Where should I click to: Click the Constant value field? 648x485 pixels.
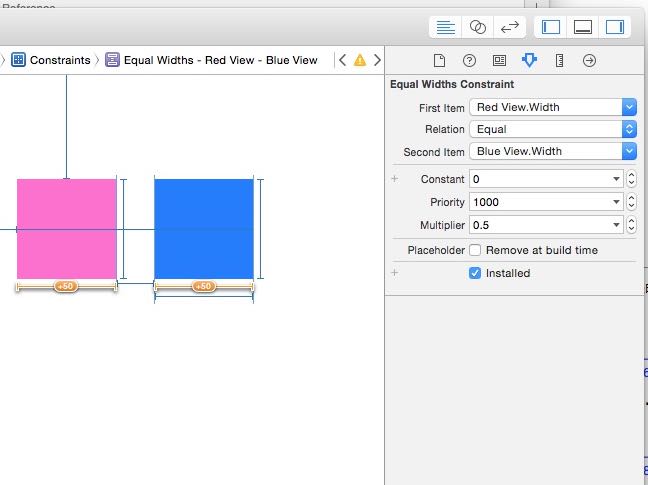pyautogui.click(x=539, y=179)
